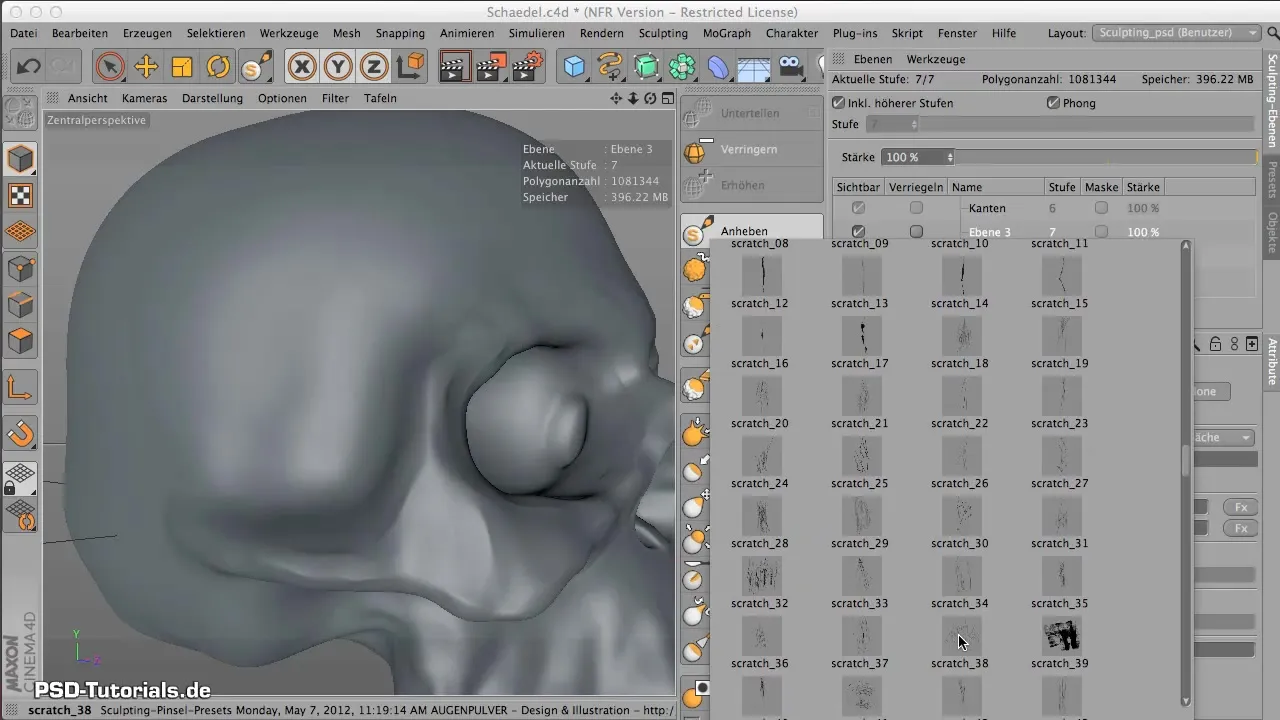Click the coordinate system icon
Viewport: 1280px width, 720px height.
[410, 67]
